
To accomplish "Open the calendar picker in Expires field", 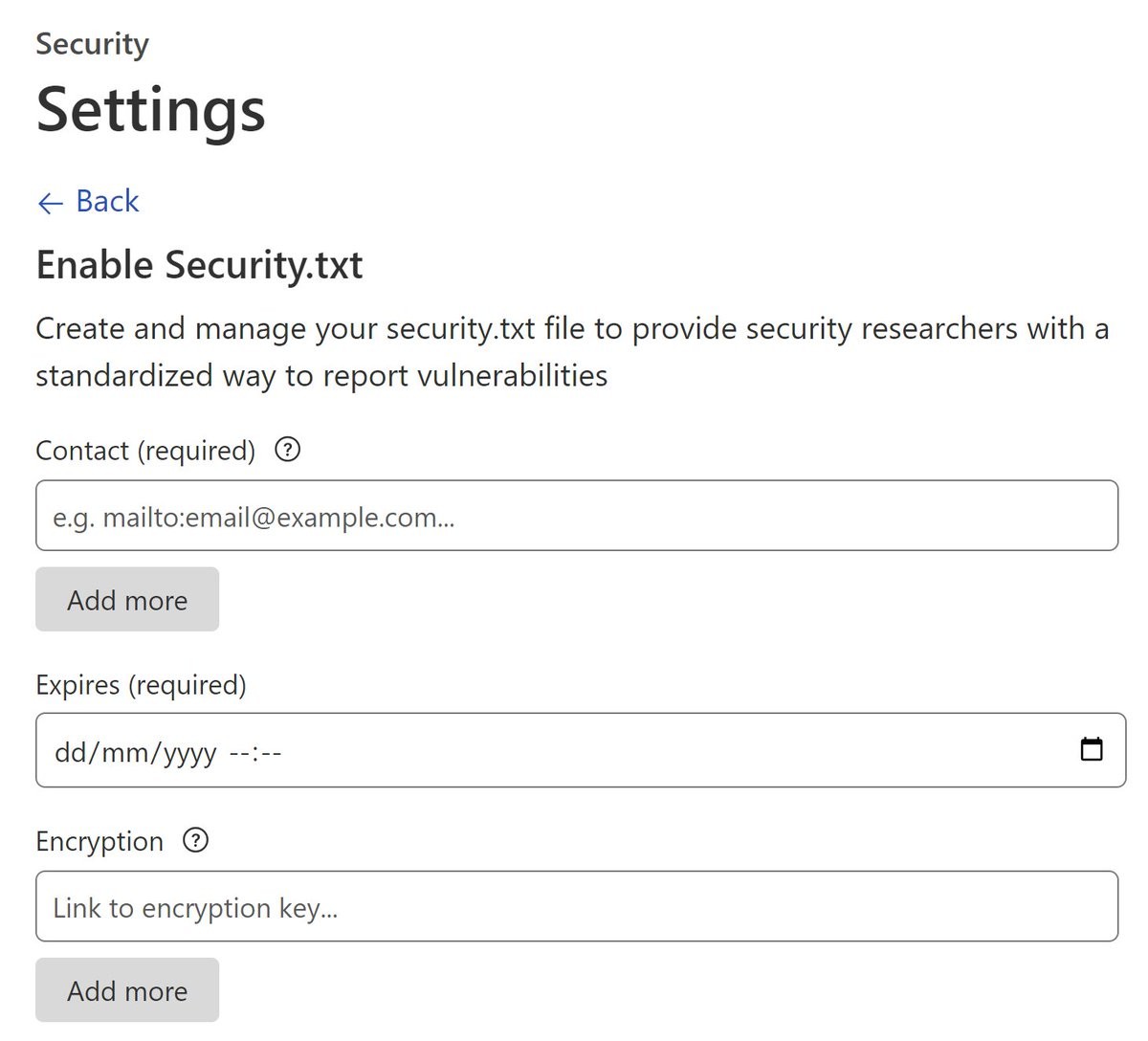I will tap(1091, 749).
